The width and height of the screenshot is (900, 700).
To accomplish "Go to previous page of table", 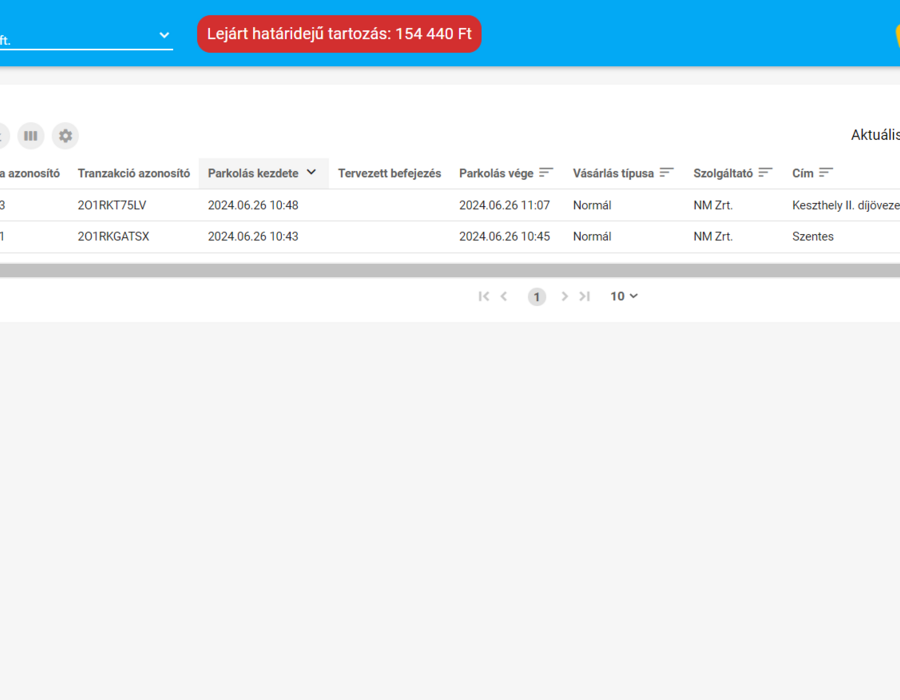I will coord(504,296).
